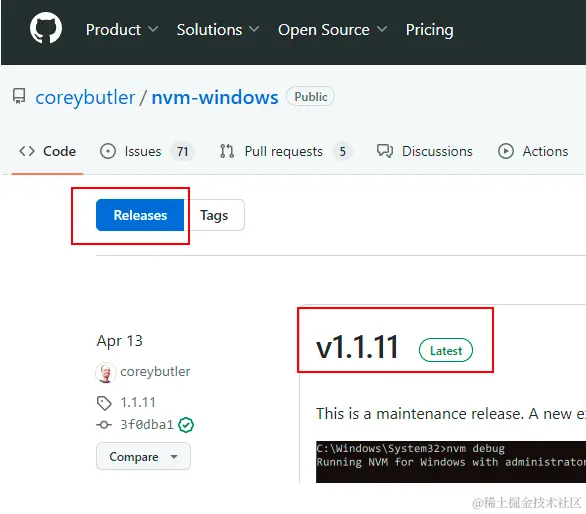Open the v1.1.11 release title

[357, 347]
